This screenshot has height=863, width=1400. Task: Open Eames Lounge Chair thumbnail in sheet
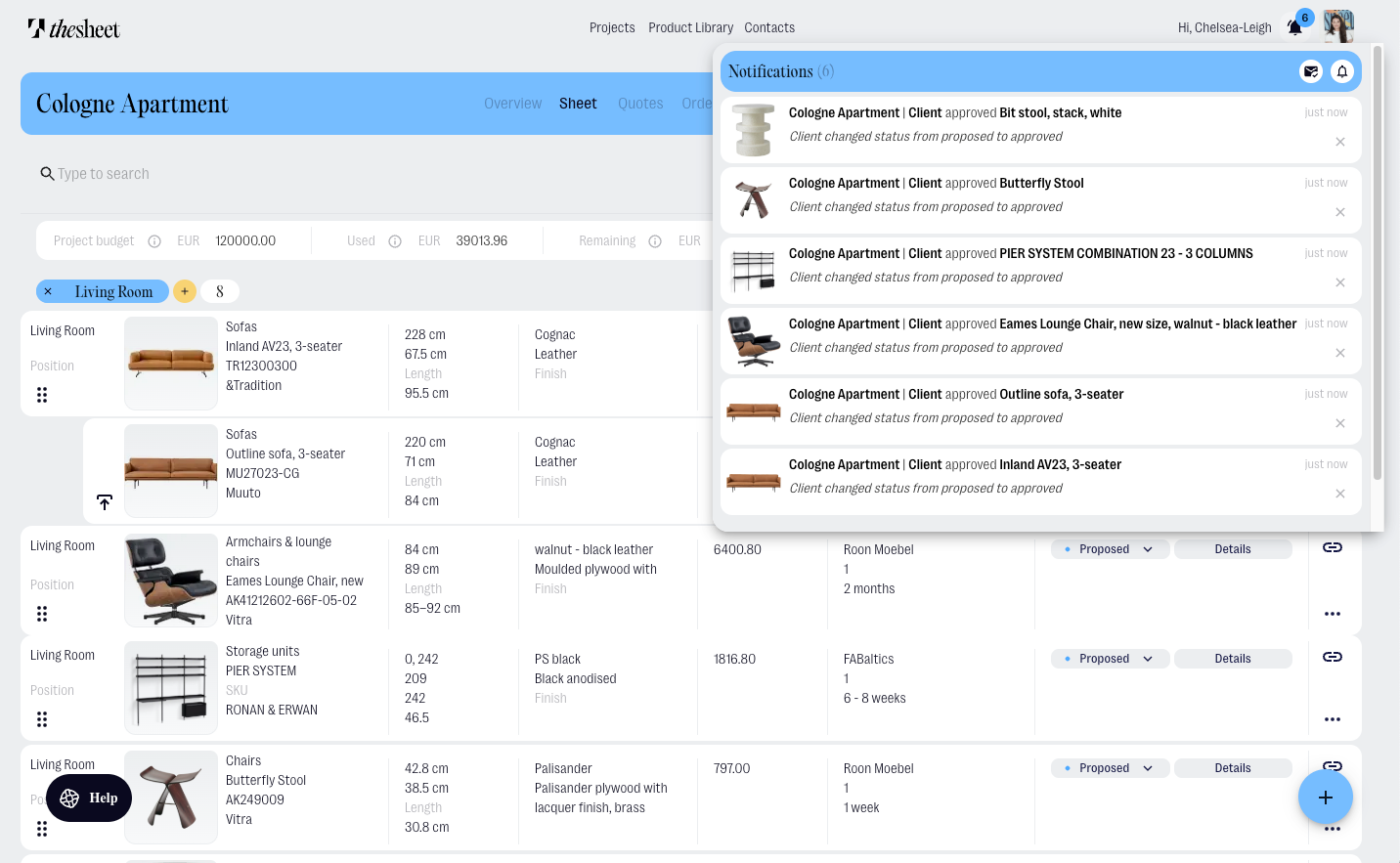coord(171,581)
